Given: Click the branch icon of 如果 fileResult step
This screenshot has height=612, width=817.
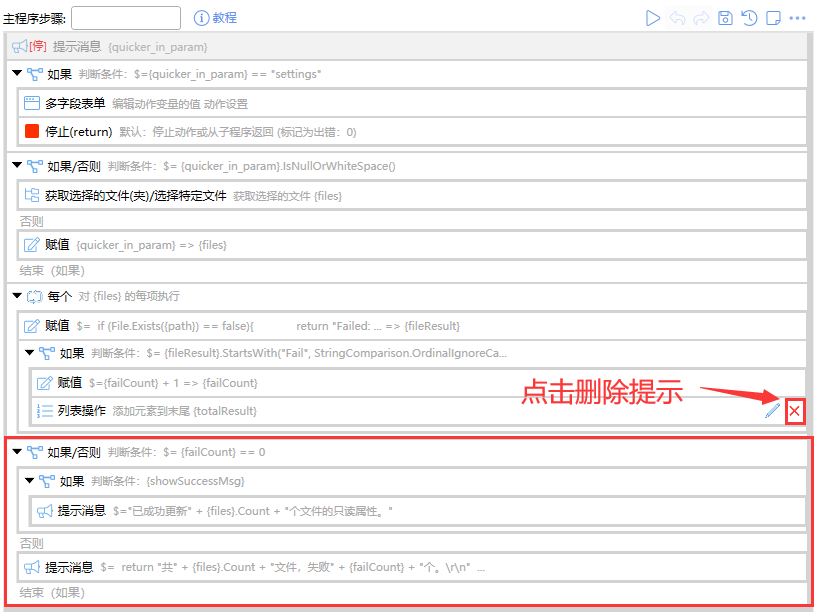Looking at the screenshot, I should tap(47, 354).
